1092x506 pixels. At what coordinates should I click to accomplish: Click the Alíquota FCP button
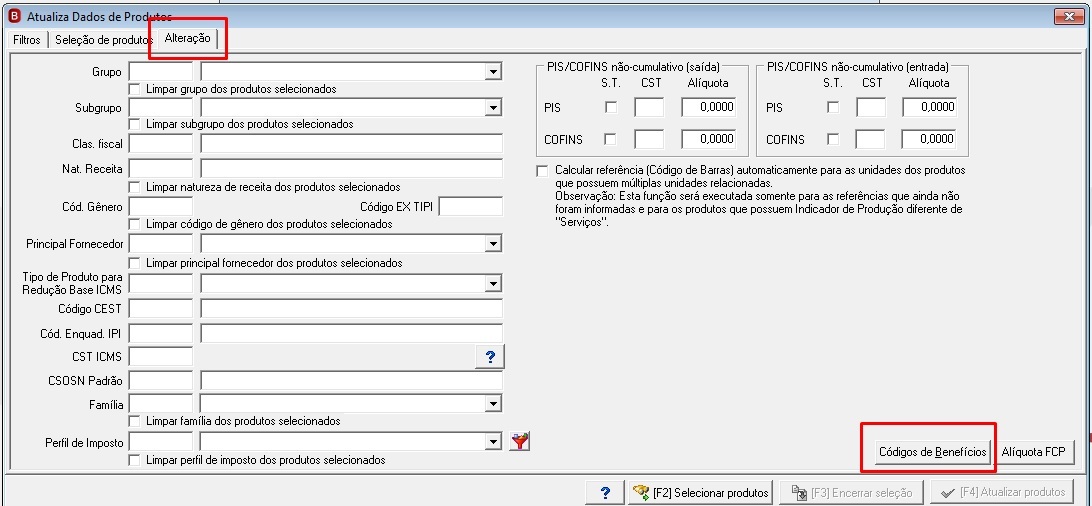click(x=1034, y=452)
